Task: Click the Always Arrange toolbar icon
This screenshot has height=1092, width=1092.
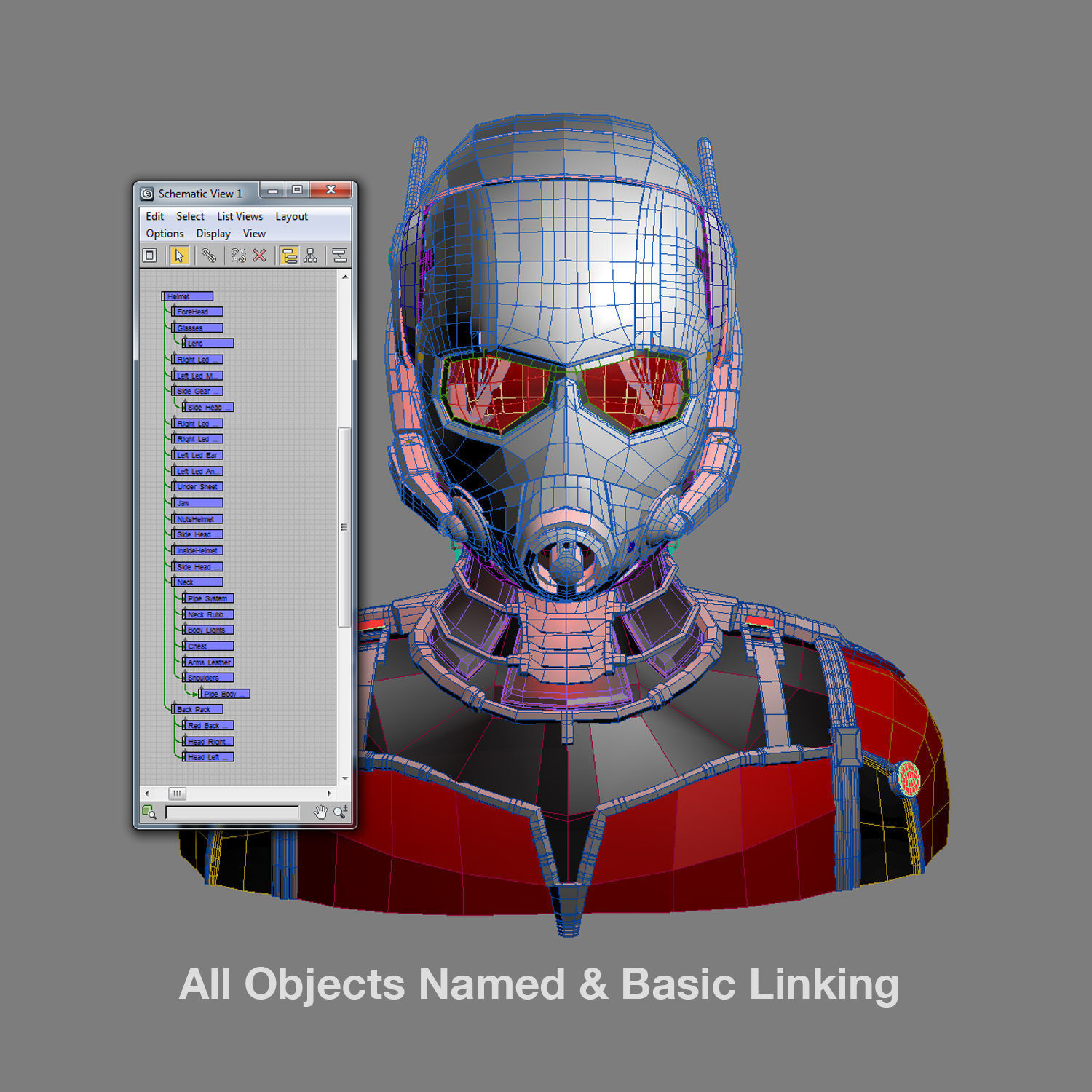Action: click(x=339, y=256)
